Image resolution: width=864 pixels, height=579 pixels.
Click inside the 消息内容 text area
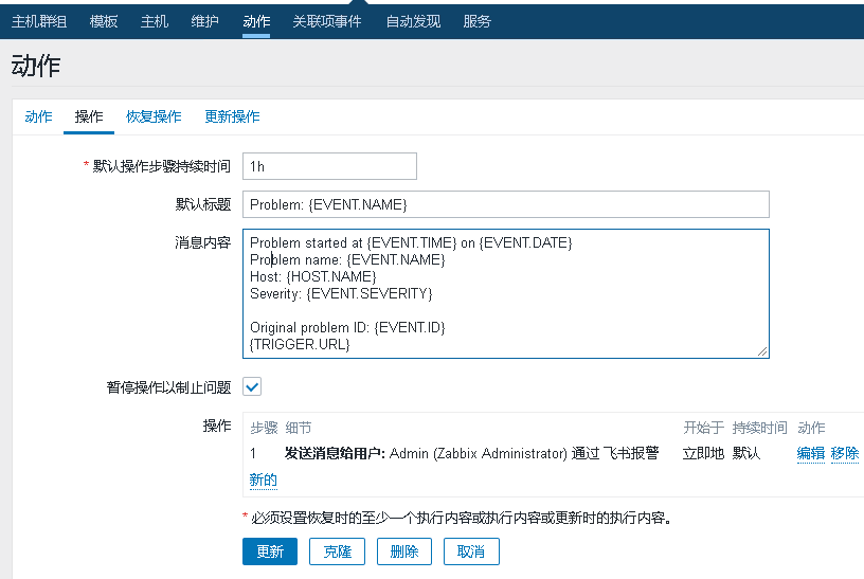coord(505,294)
